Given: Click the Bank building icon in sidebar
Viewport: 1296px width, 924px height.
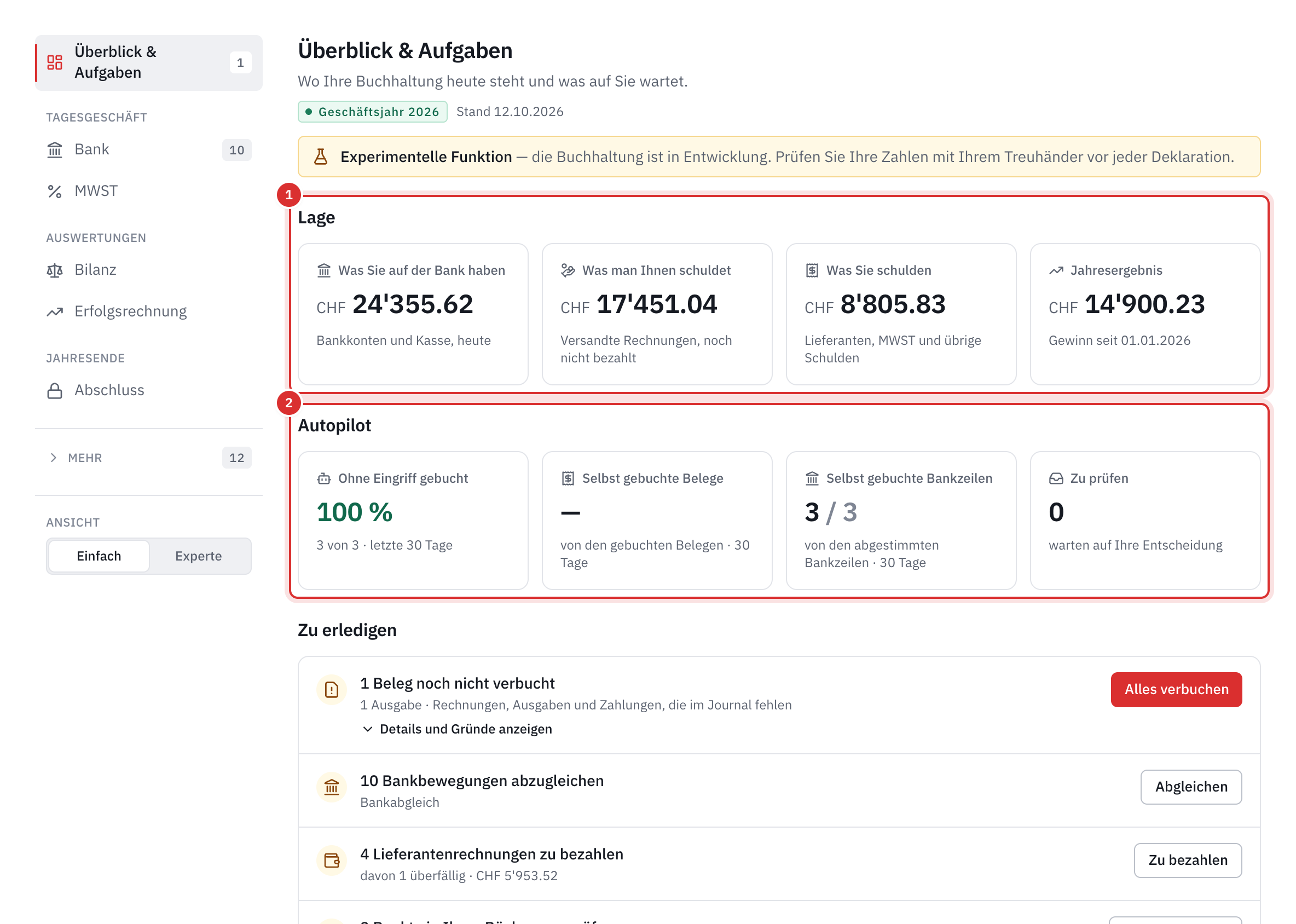Looking at the screenshot, I should tap(55, 149).
